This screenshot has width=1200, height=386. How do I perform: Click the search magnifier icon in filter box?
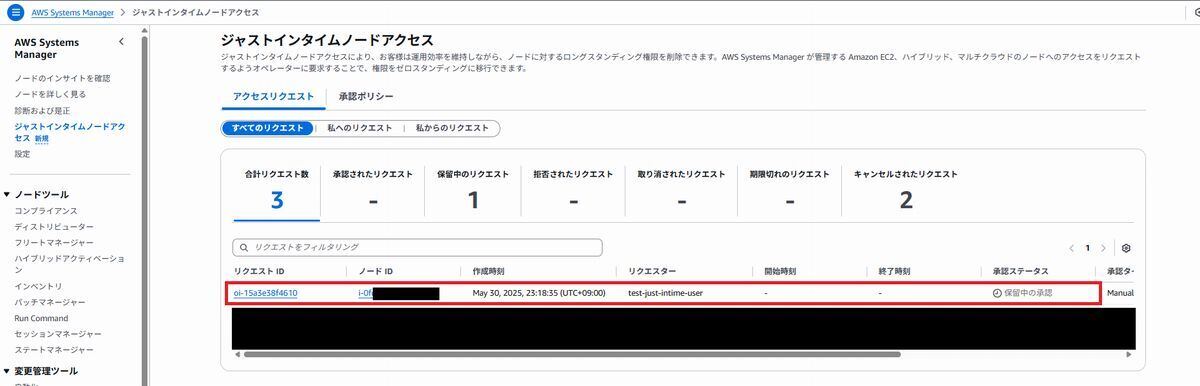(x=243, y=247)
